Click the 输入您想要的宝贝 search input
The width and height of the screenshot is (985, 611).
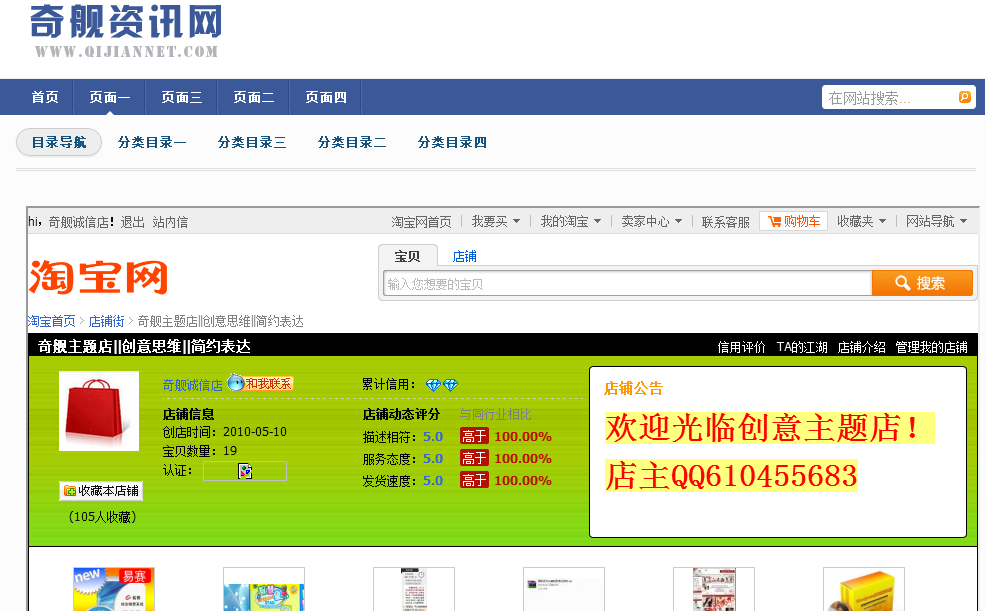(x=627, y=284)
